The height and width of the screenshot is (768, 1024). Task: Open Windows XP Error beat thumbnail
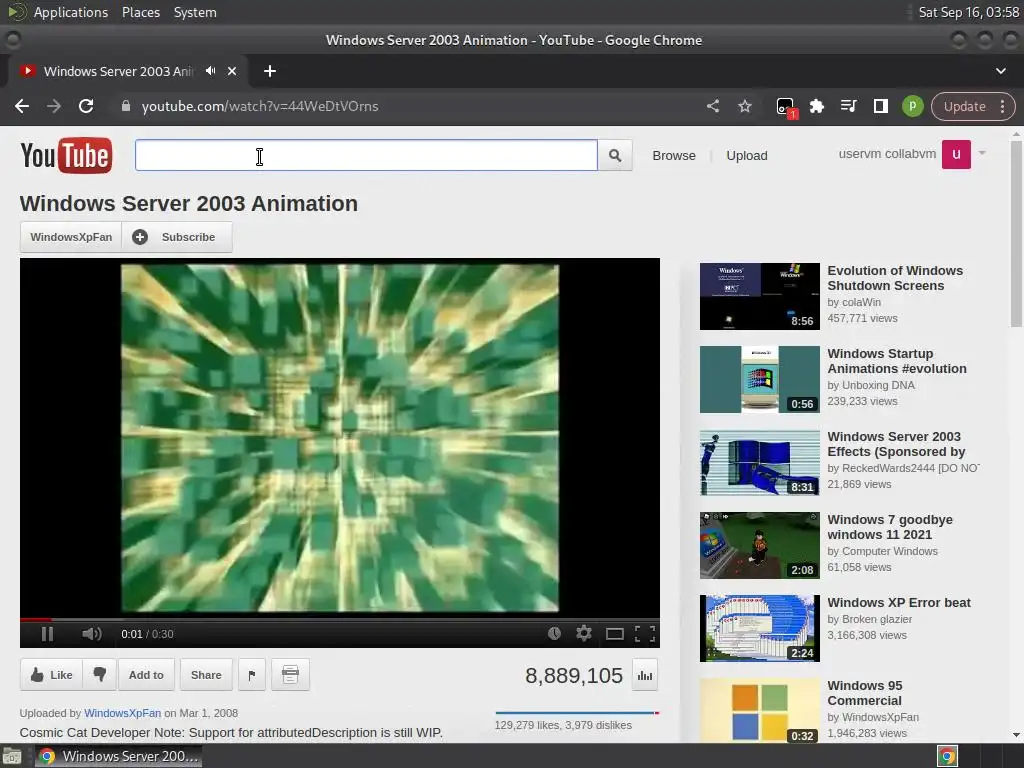click(x=760, y=628)
